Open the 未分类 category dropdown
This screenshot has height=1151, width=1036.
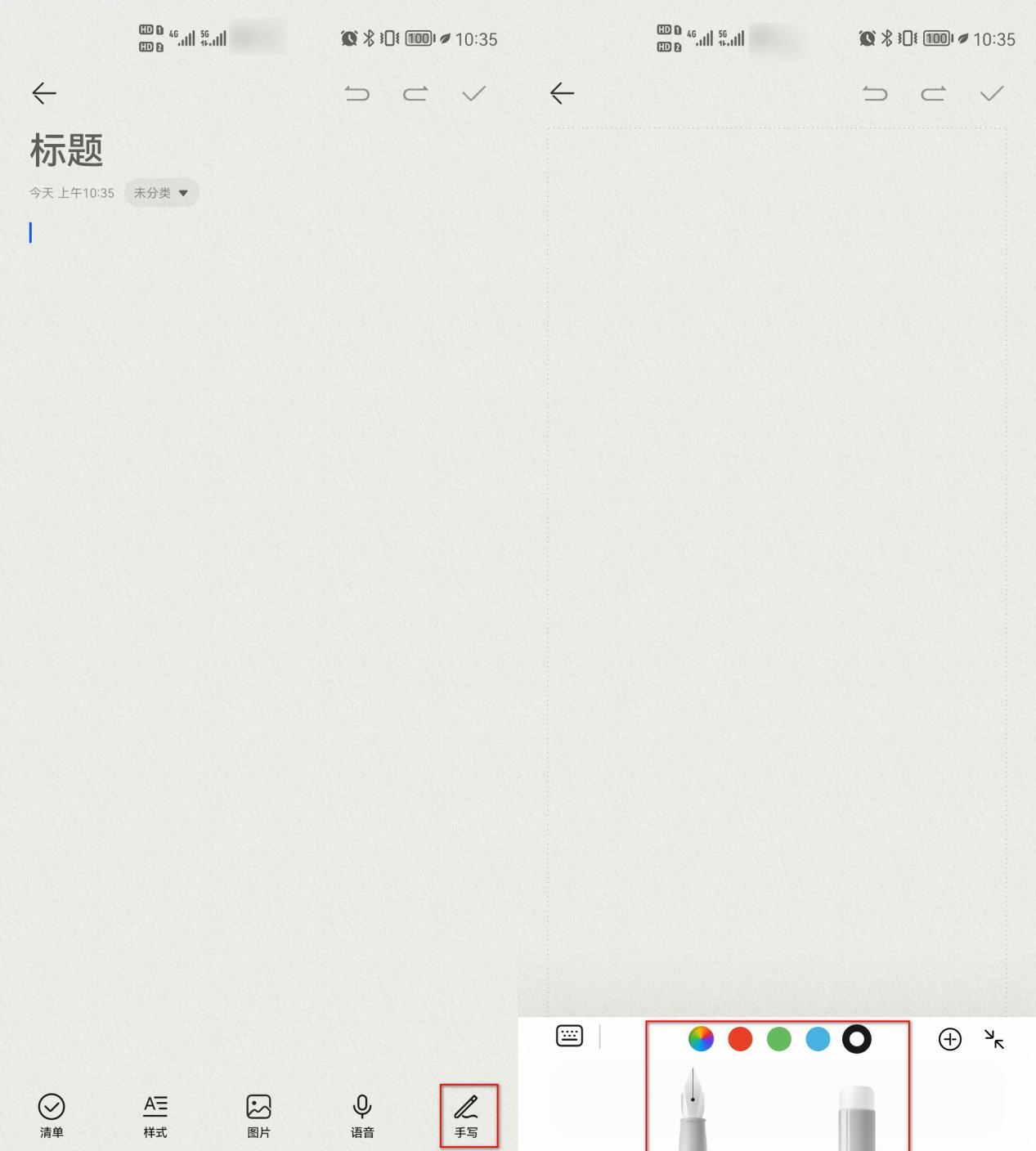(162, 193)
